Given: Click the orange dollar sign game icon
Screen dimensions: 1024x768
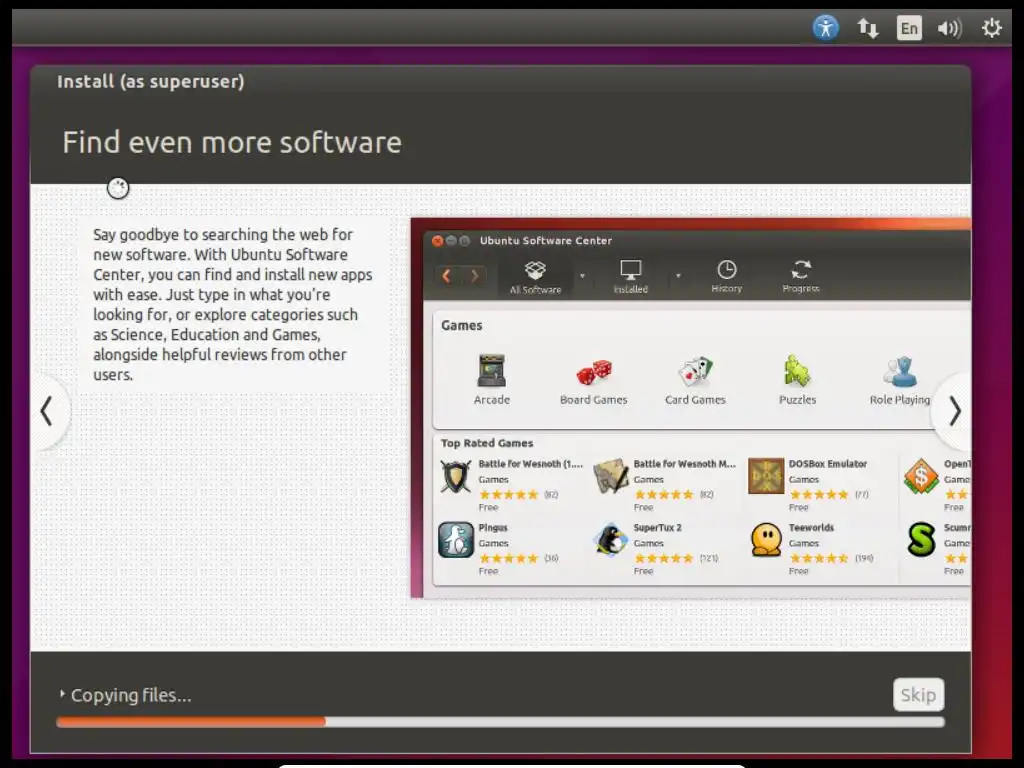Looking at the screenshot, I should [921, 476].
